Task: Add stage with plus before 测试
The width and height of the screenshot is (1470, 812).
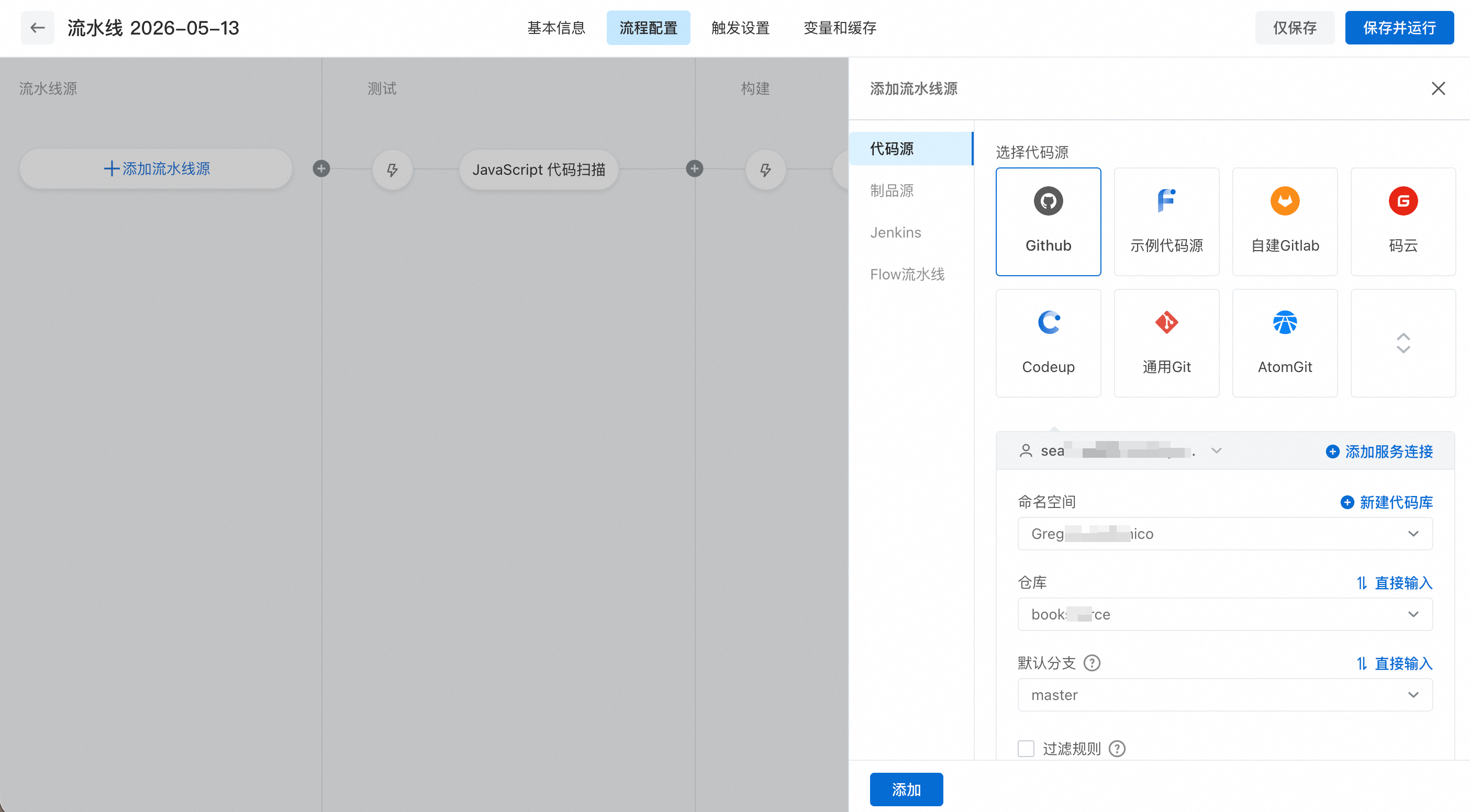Action: [x=321, y=169]
